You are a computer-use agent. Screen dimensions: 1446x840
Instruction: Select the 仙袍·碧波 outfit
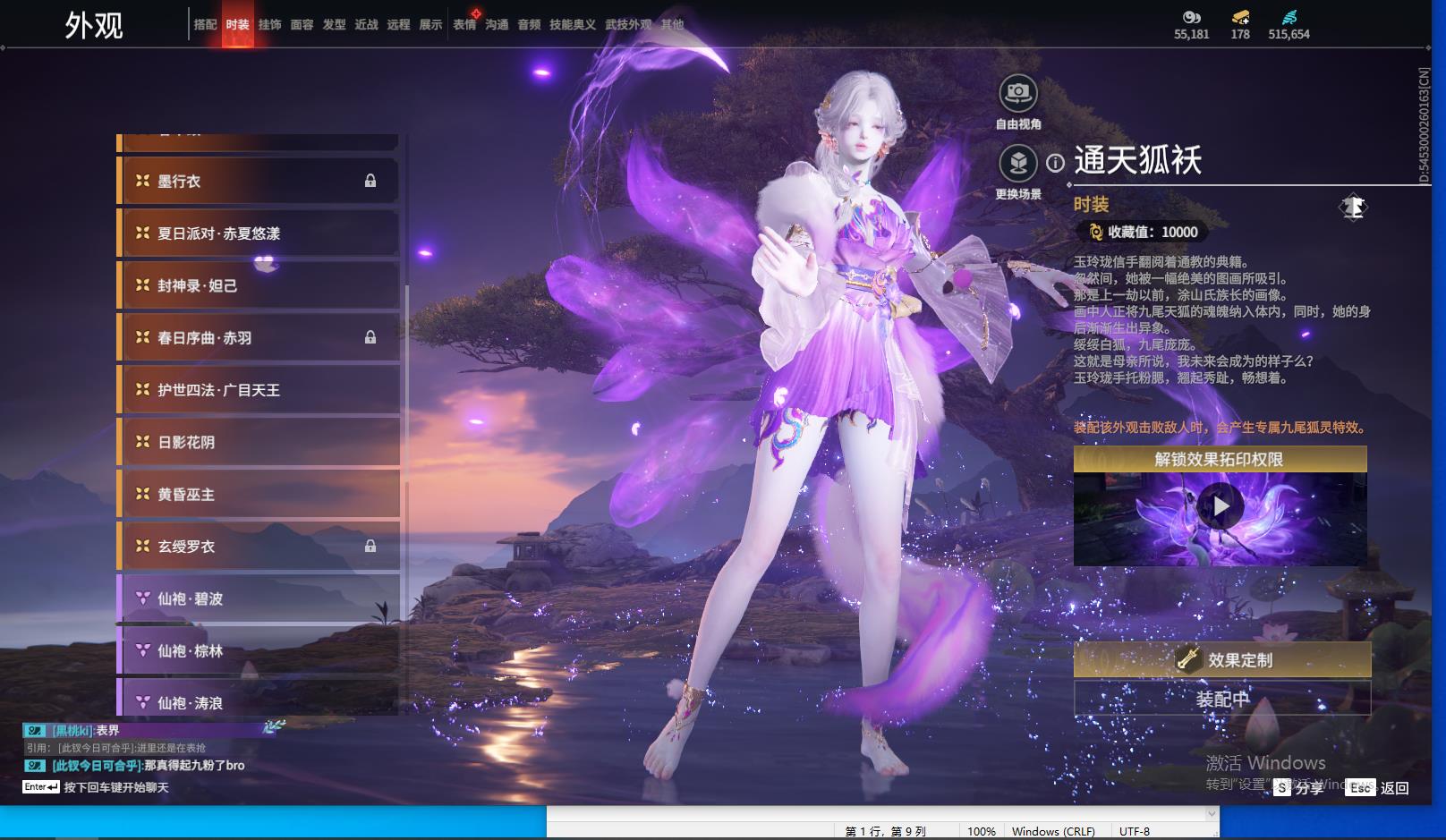258,598
